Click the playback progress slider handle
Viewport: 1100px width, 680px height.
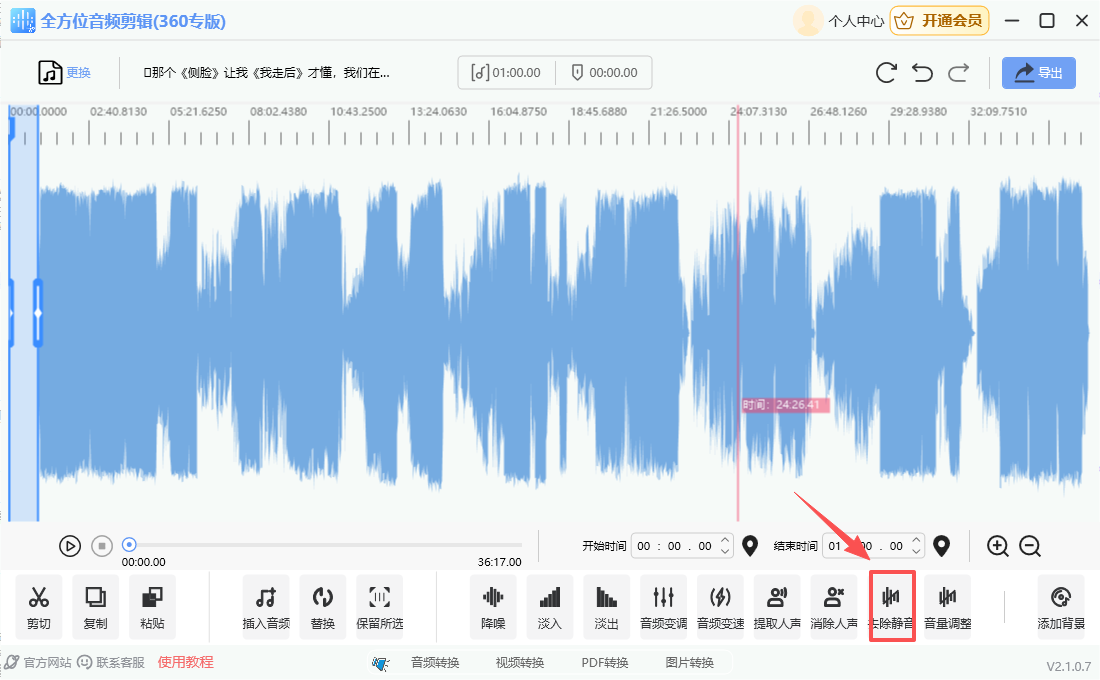click(129, 545)
